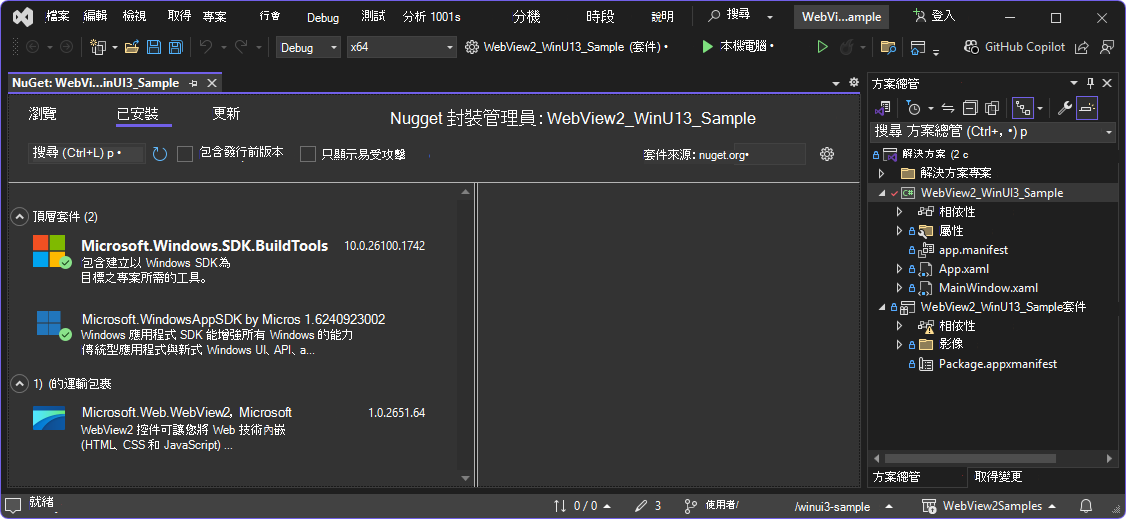Open the 測試 menu
The height and width of the screenshot is (519, 1126).
coord(373,17)
